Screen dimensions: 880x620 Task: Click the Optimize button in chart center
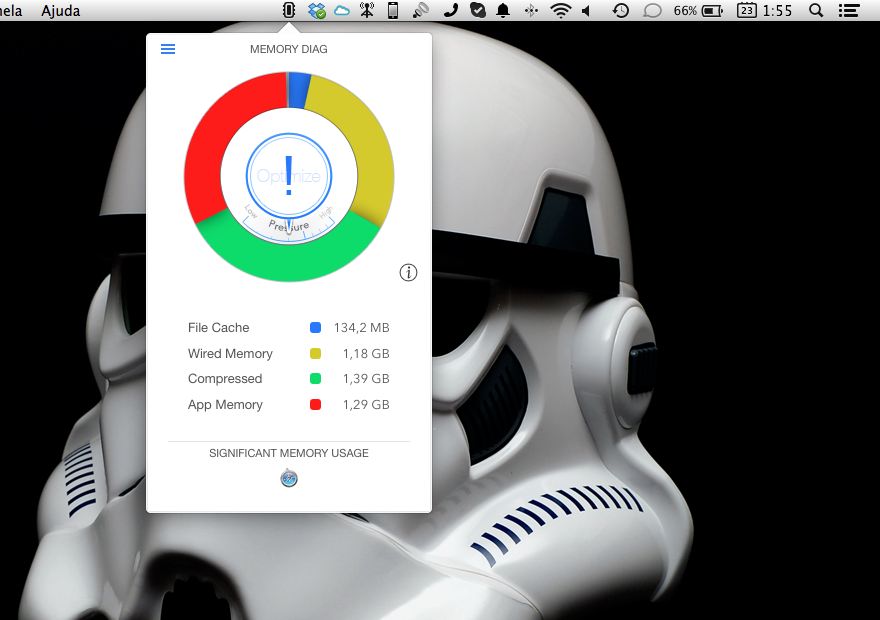click(x=288, y=176)
